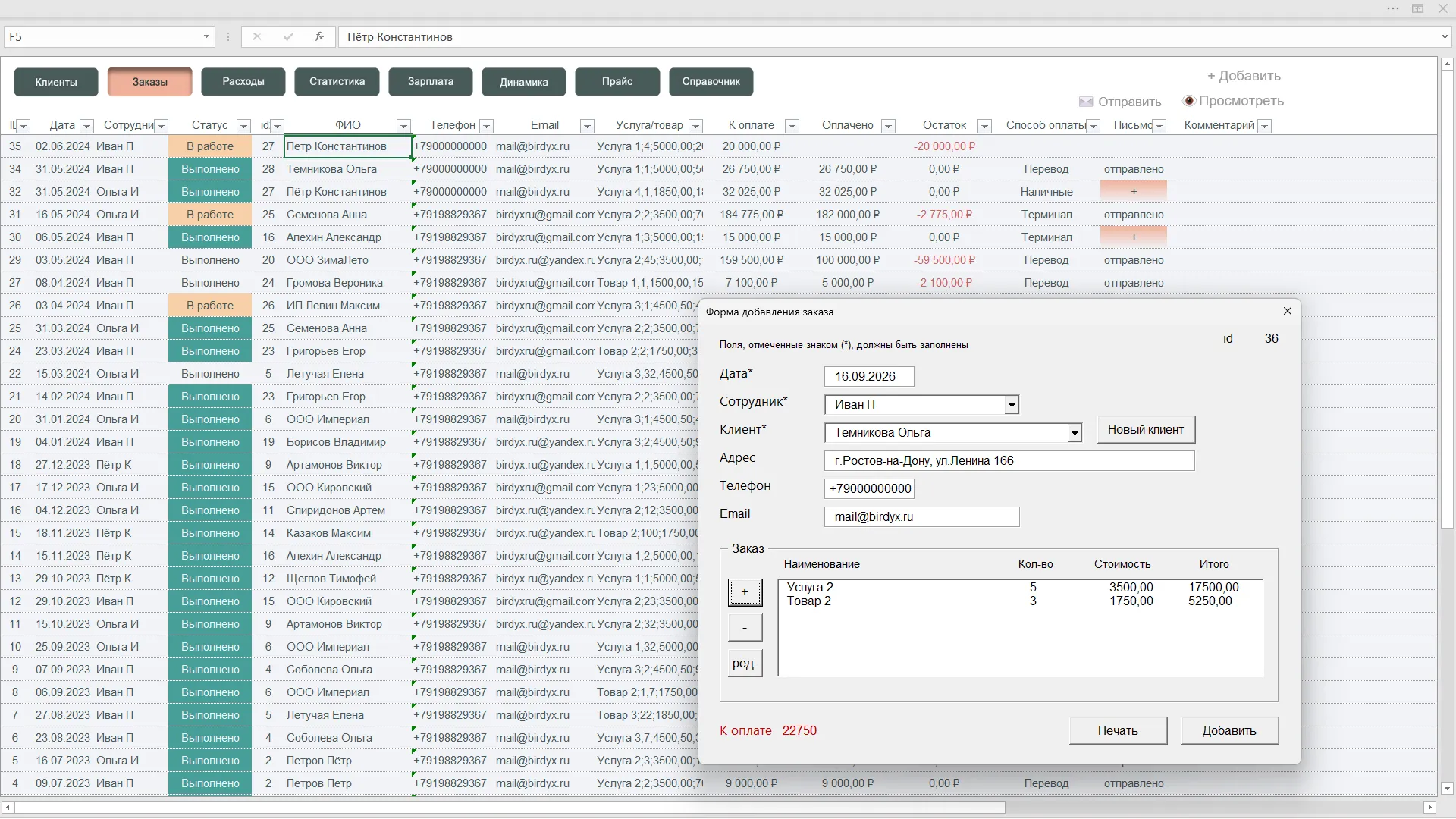Click the envelope icon next to Отправить
1456x819 pixels.
click(x=1086, y=102)
